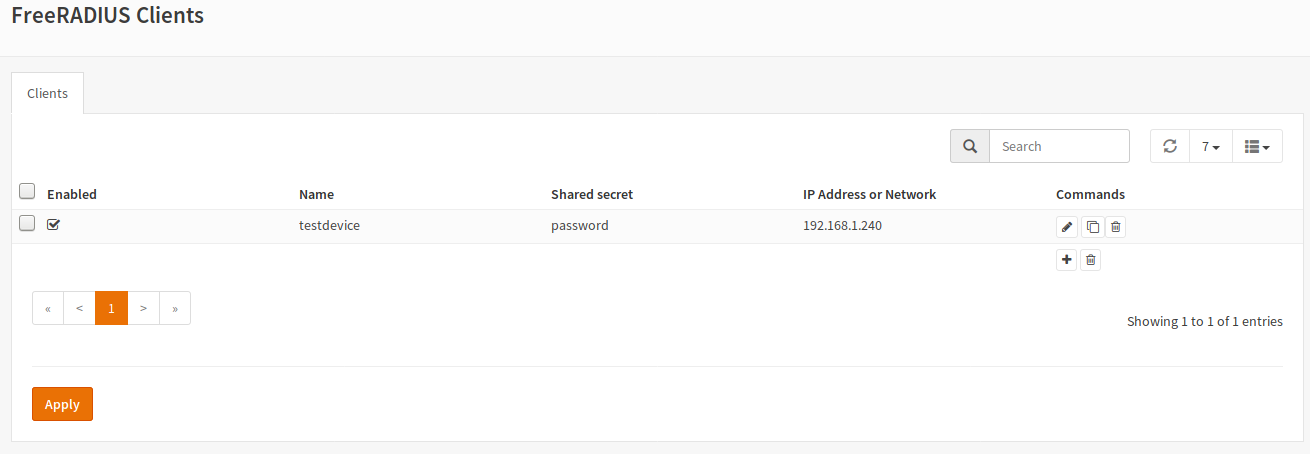Click into the Search text field
This screenshot has width=1310, height=454.
point(1059,146)
